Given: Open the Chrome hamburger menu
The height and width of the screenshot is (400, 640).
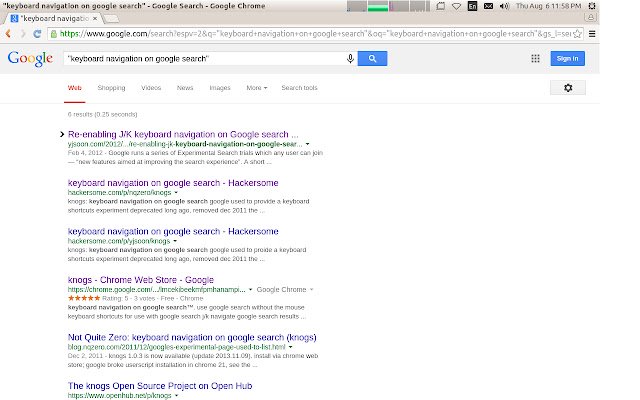Looking at the screenshot, I should click(x=592, y=34).
